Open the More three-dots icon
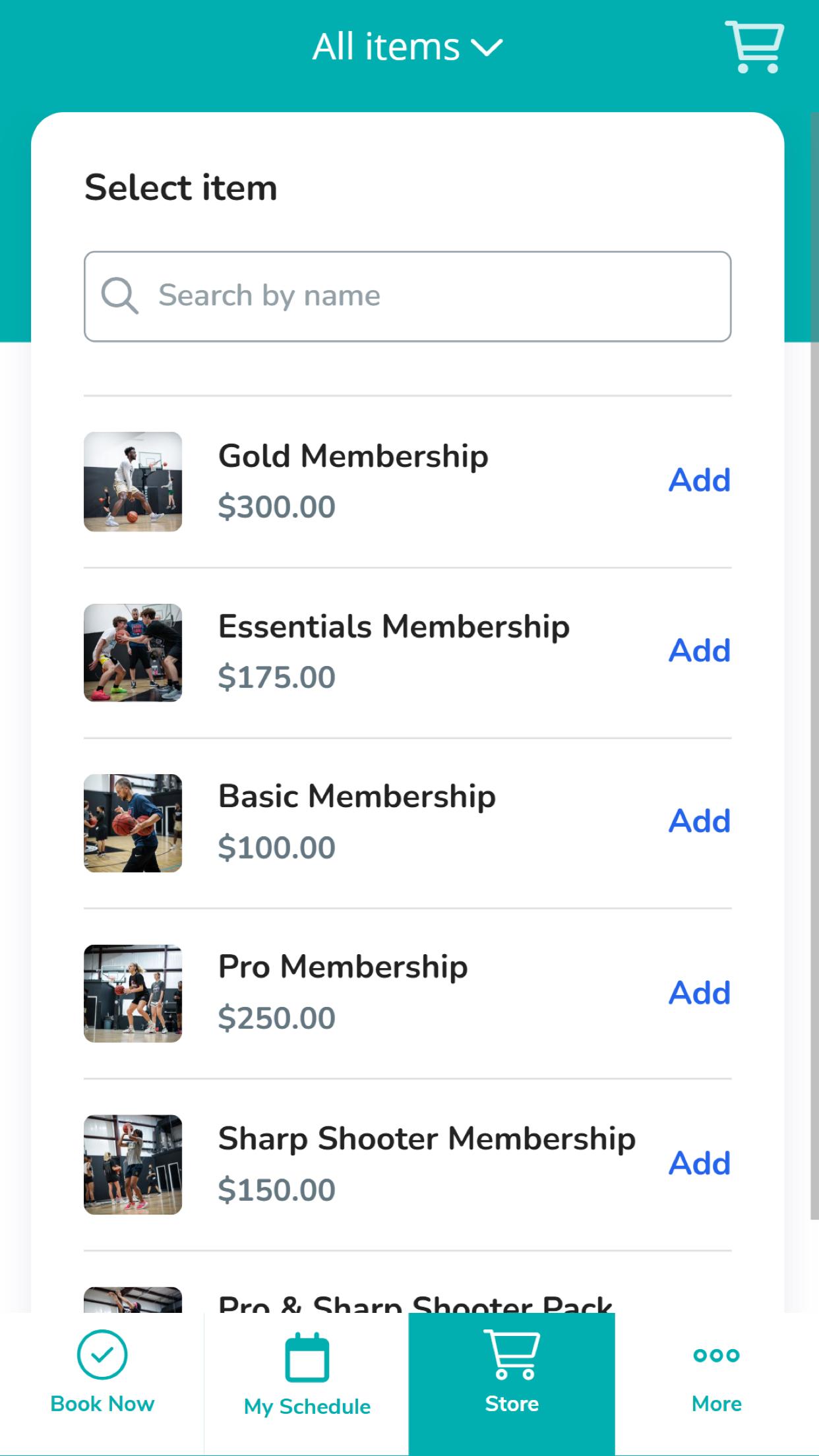Screen dimensions: 819x1456 (x=716, y=1355)
